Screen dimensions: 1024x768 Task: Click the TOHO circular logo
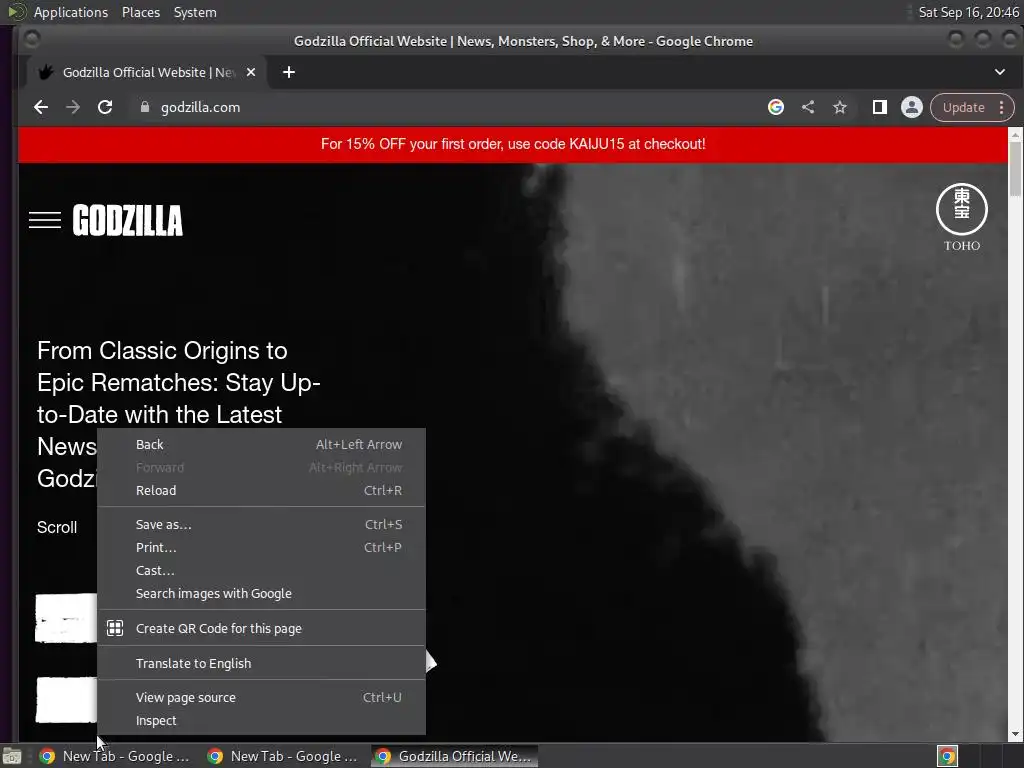tap(962, 217)
